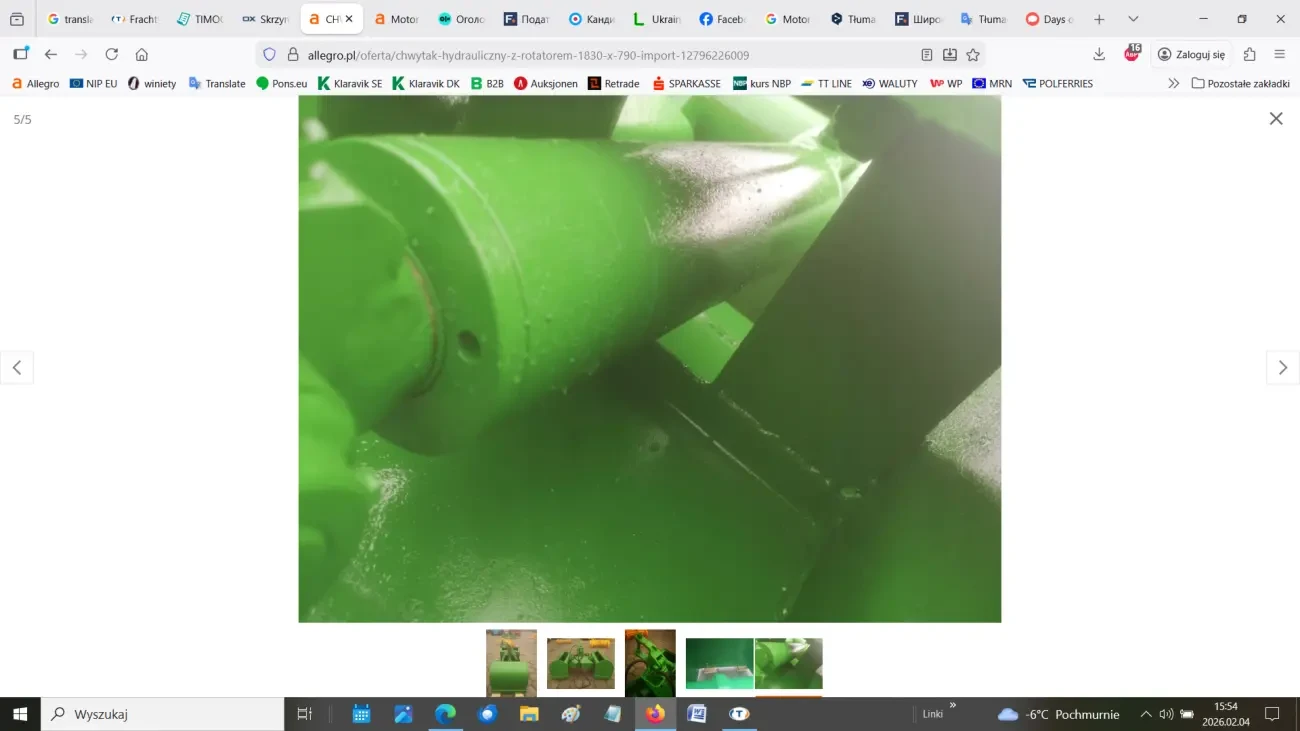1300x731 pixels.
Task: Open the Firefox hamburger application menu
Action: click(x=1279, y=55)
